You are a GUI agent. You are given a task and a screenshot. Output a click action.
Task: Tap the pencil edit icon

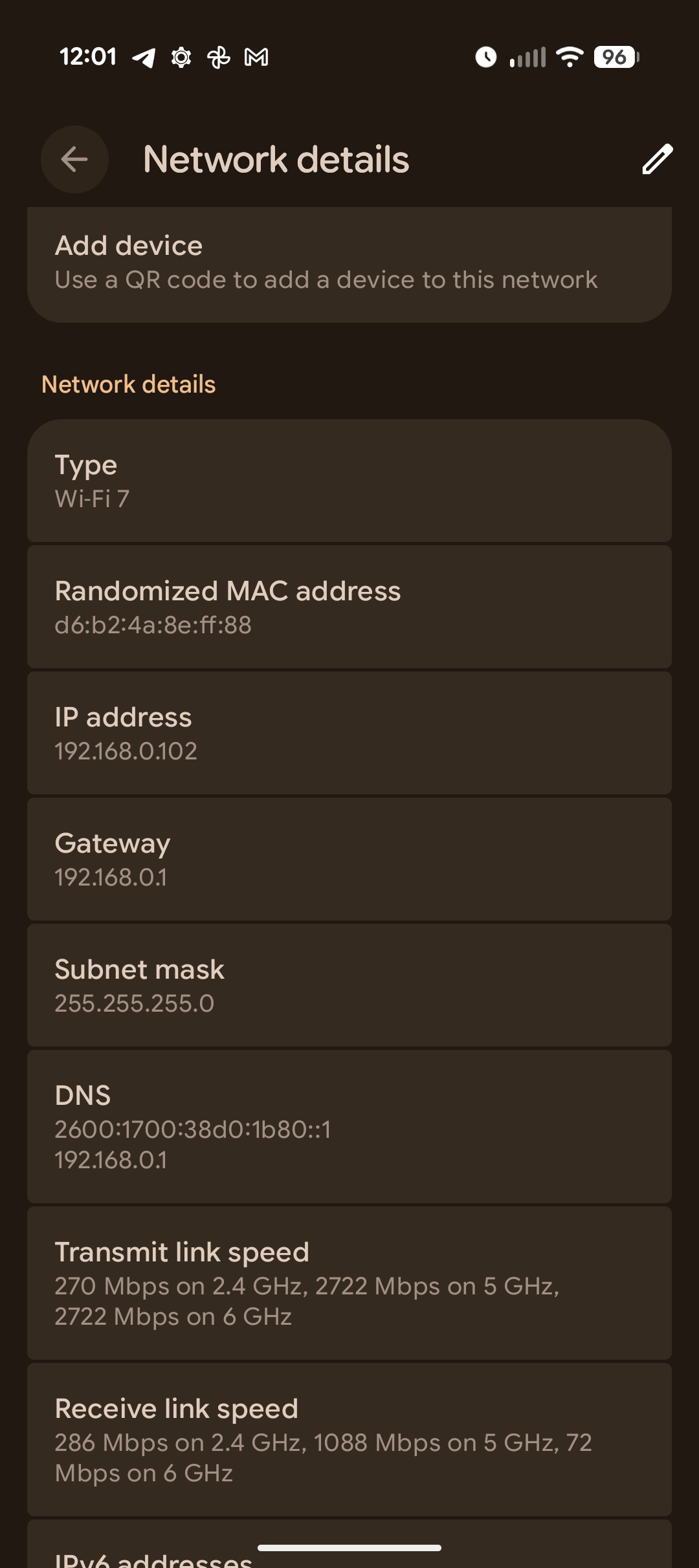coord(657,159)
